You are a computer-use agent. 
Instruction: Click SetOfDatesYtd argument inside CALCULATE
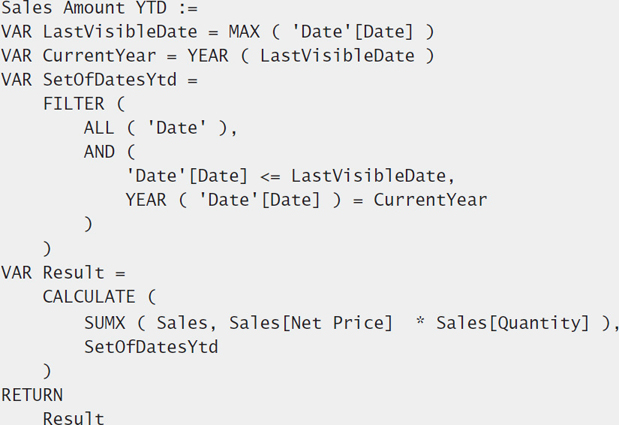(x=151, y=347)
